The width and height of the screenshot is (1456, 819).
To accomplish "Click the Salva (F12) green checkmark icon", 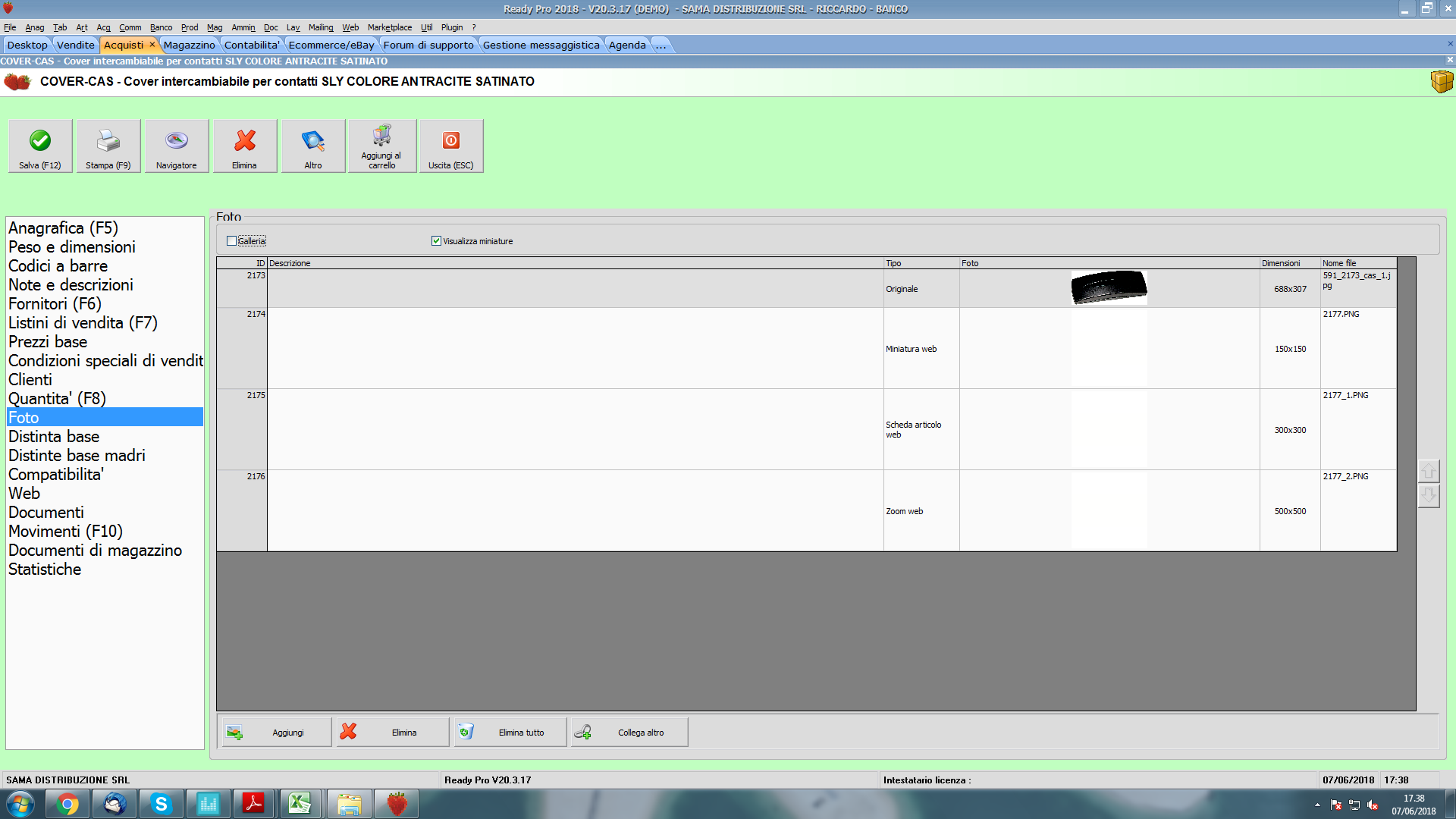I will click(x=40, y=141).
